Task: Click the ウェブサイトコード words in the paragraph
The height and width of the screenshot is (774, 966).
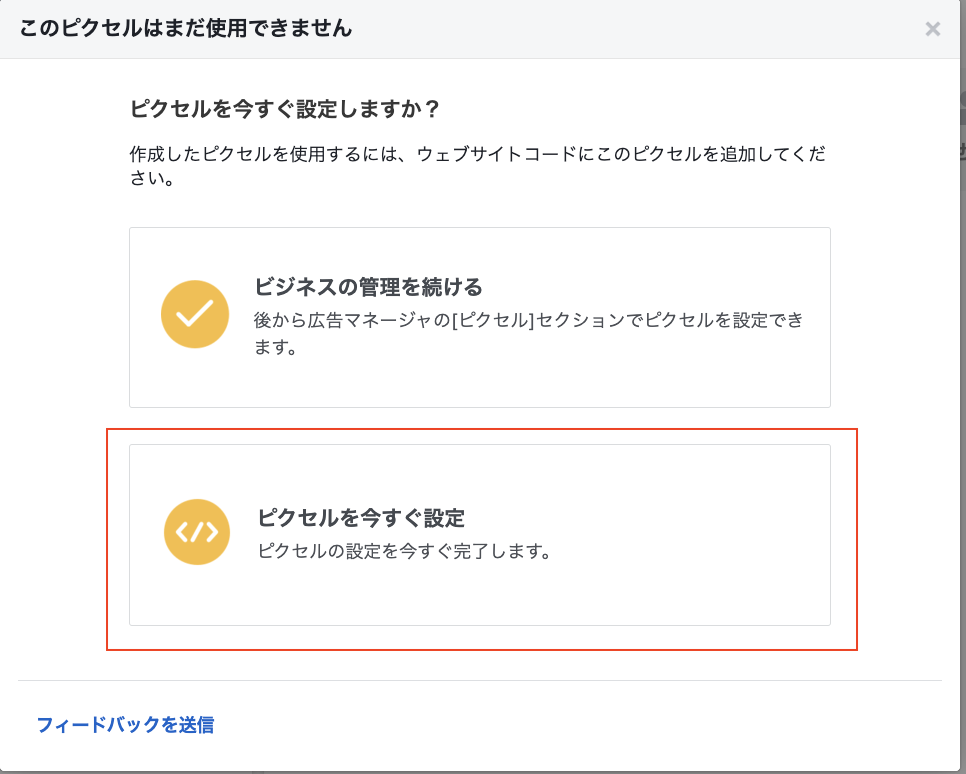Action: pos(497,153)
